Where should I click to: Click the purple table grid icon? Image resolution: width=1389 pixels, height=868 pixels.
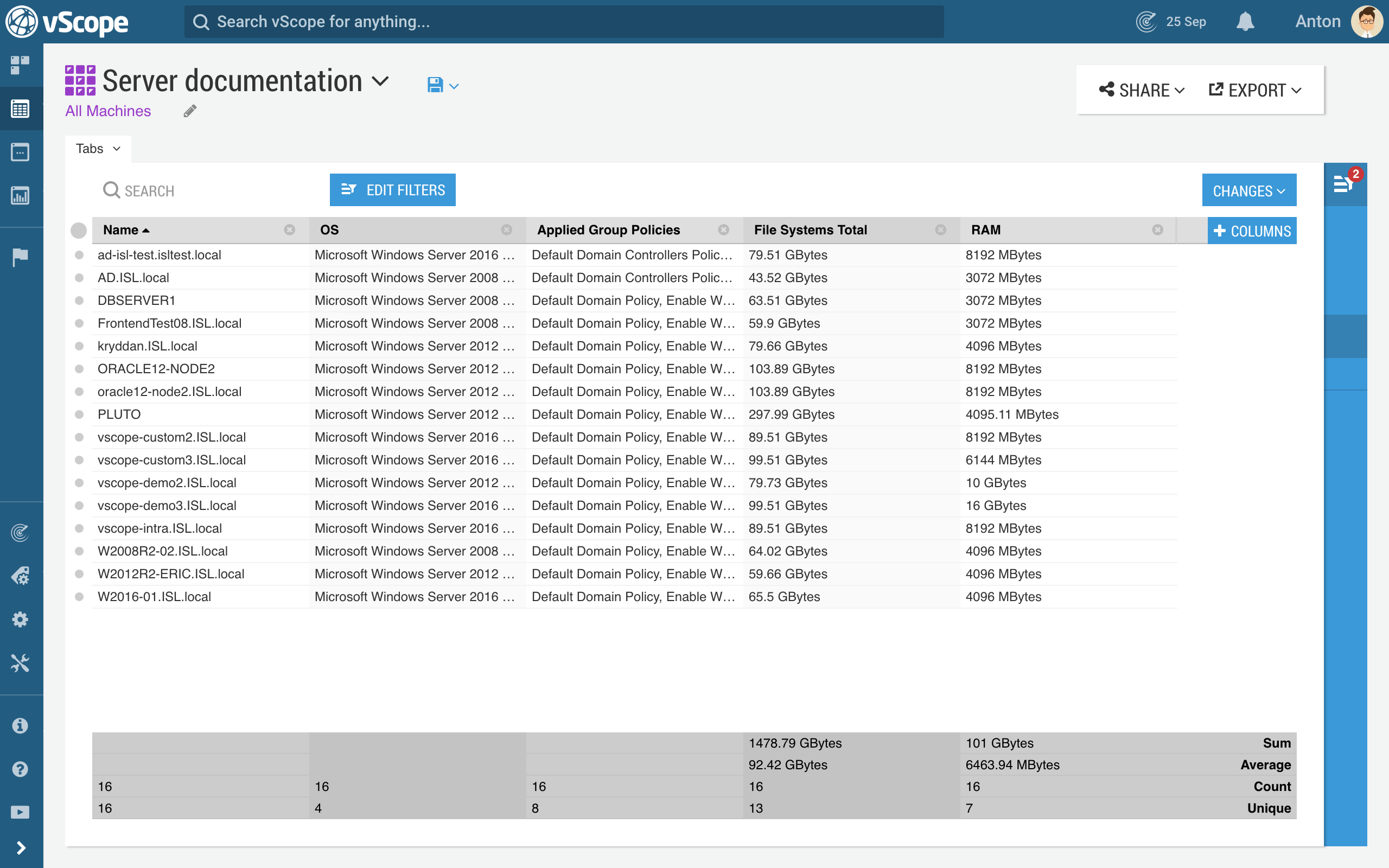80,80
